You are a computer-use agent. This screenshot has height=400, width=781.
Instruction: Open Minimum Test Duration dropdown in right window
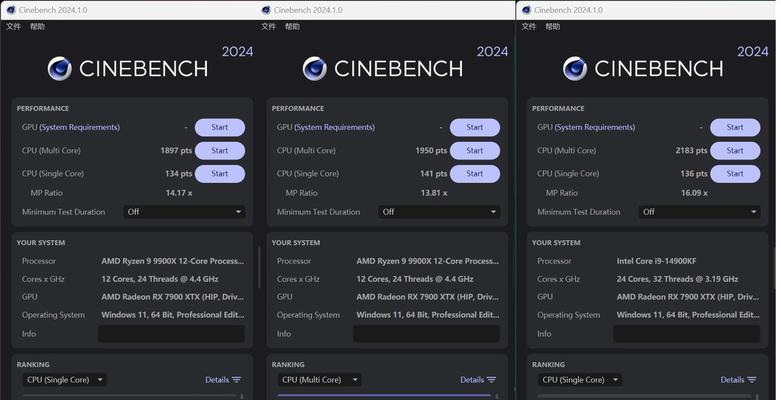pos(700,212)
